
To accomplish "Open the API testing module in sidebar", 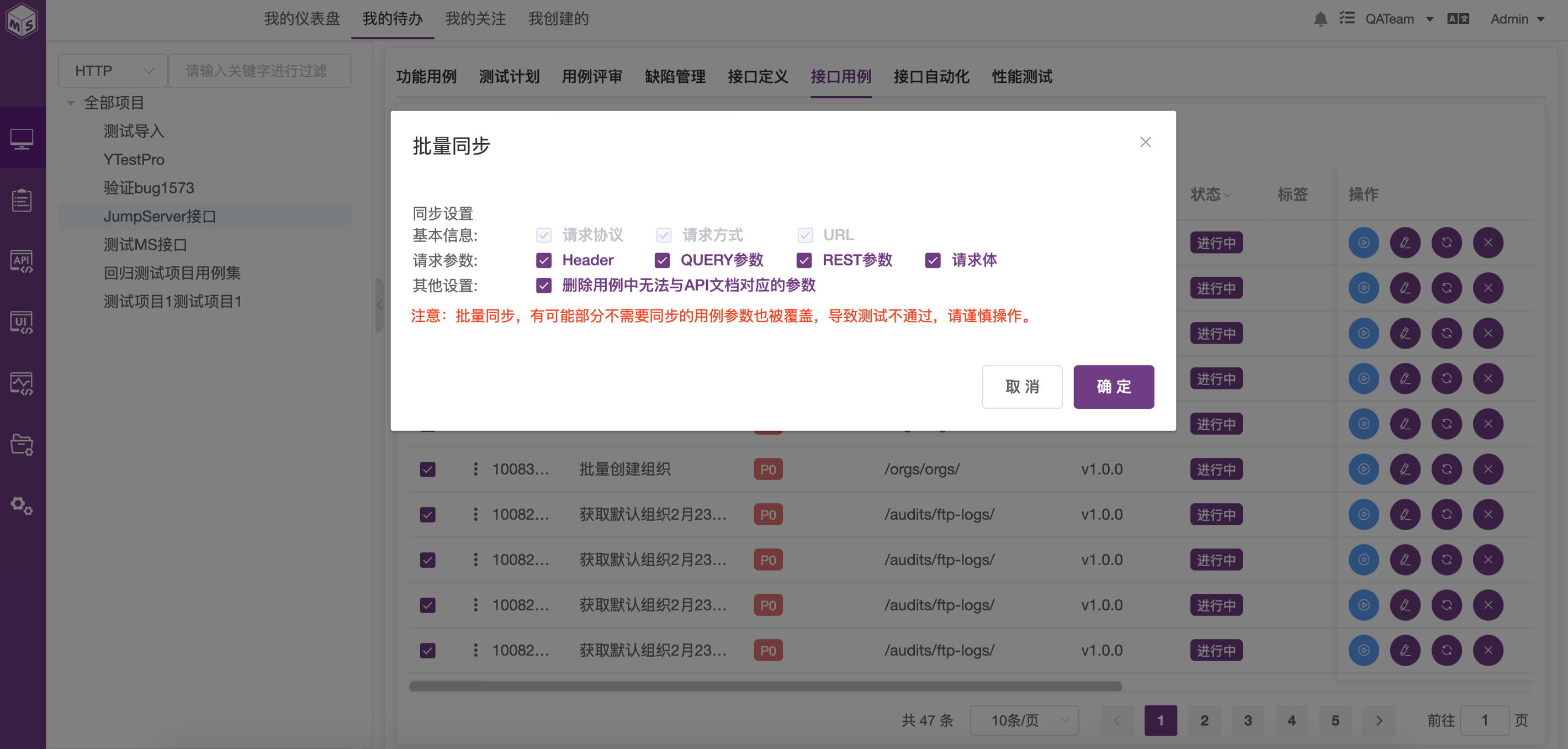I will [23, 261].
